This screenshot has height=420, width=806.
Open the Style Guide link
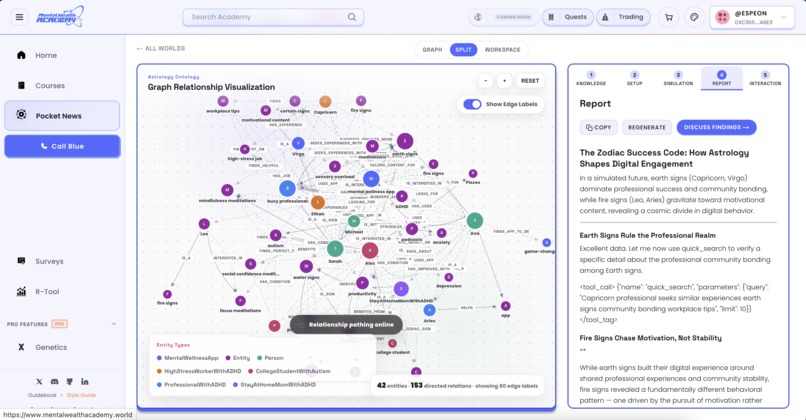(81, 395)
